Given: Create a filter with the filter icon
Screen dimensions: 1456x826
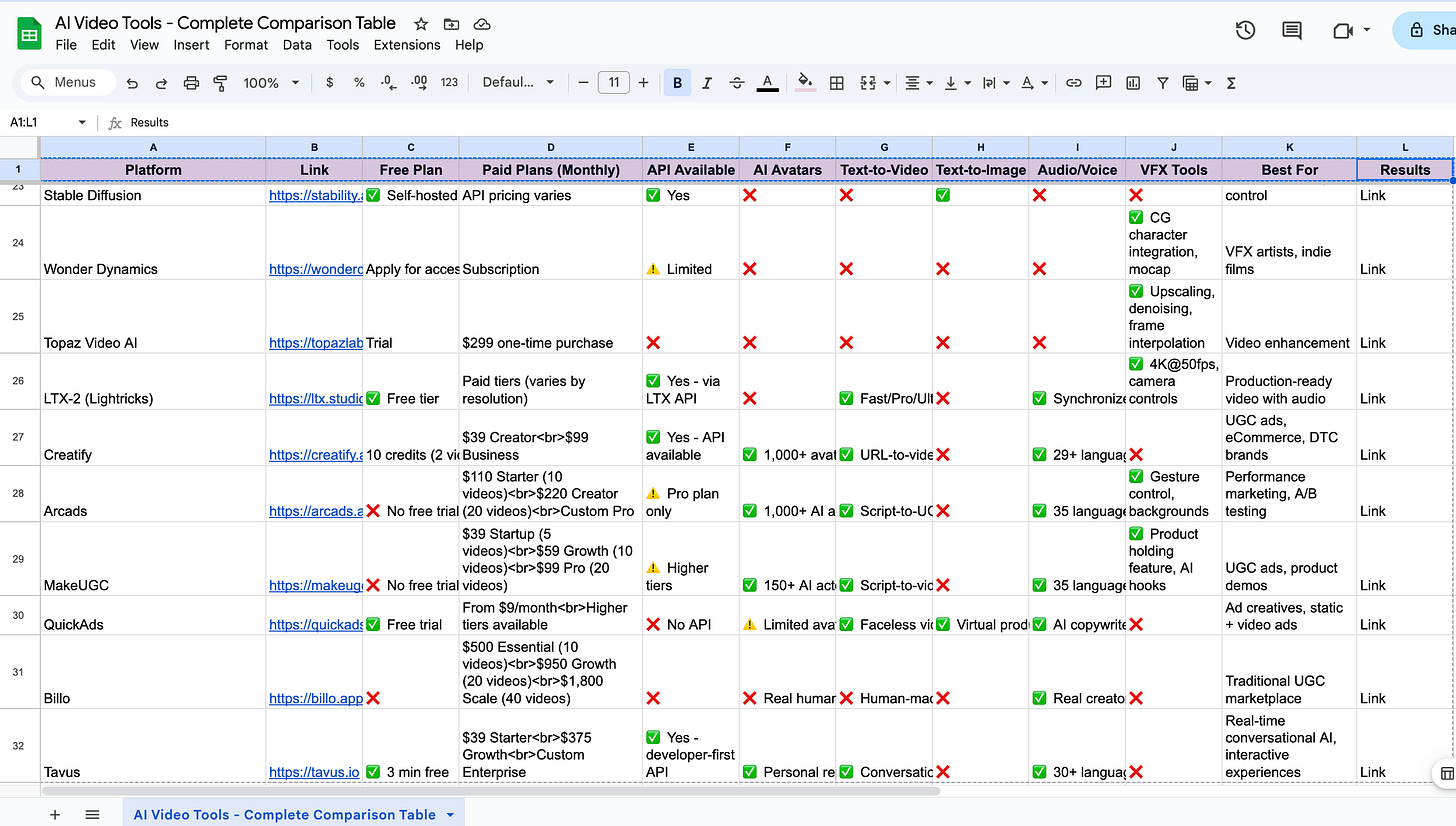Looking at the screenshot, I should [x=1162, y=82].
